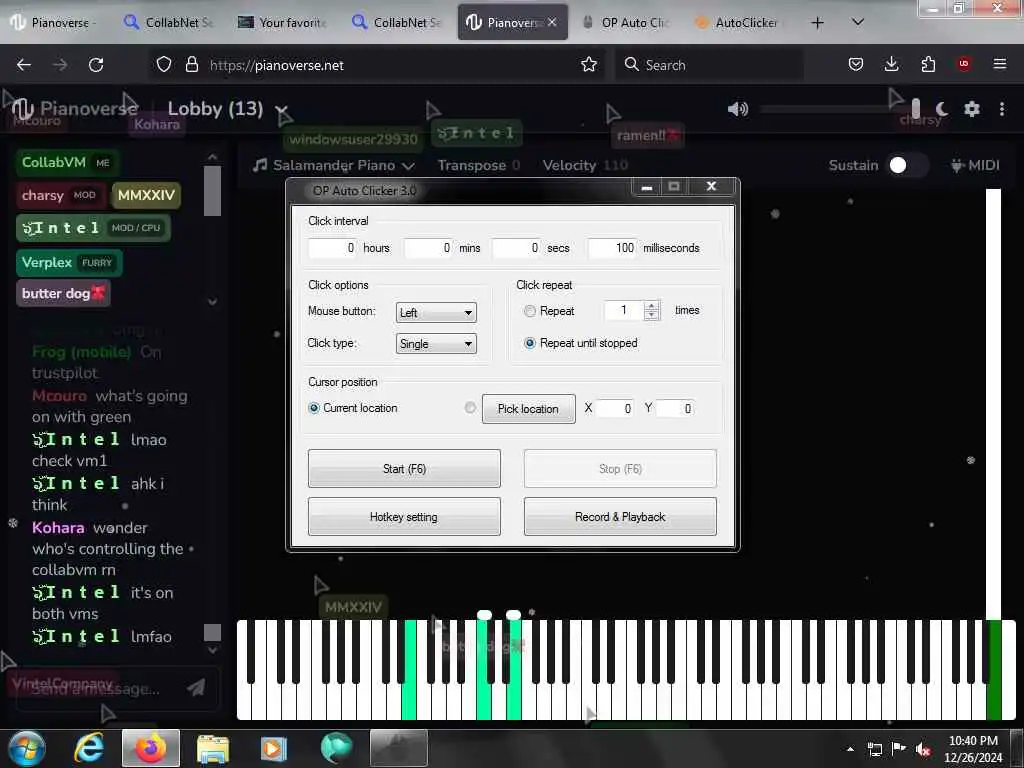List all open browser tabs chevron
Screen dimensions: 1024x768
coord(858,22)
